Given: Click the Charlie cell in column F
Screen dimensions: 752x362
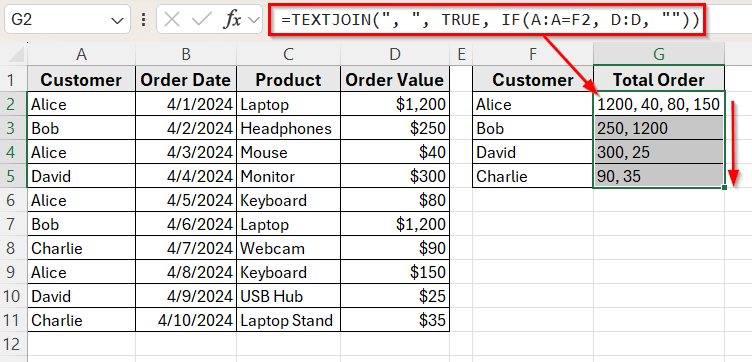Looking at the screenshot, I should tap(533, 176).
